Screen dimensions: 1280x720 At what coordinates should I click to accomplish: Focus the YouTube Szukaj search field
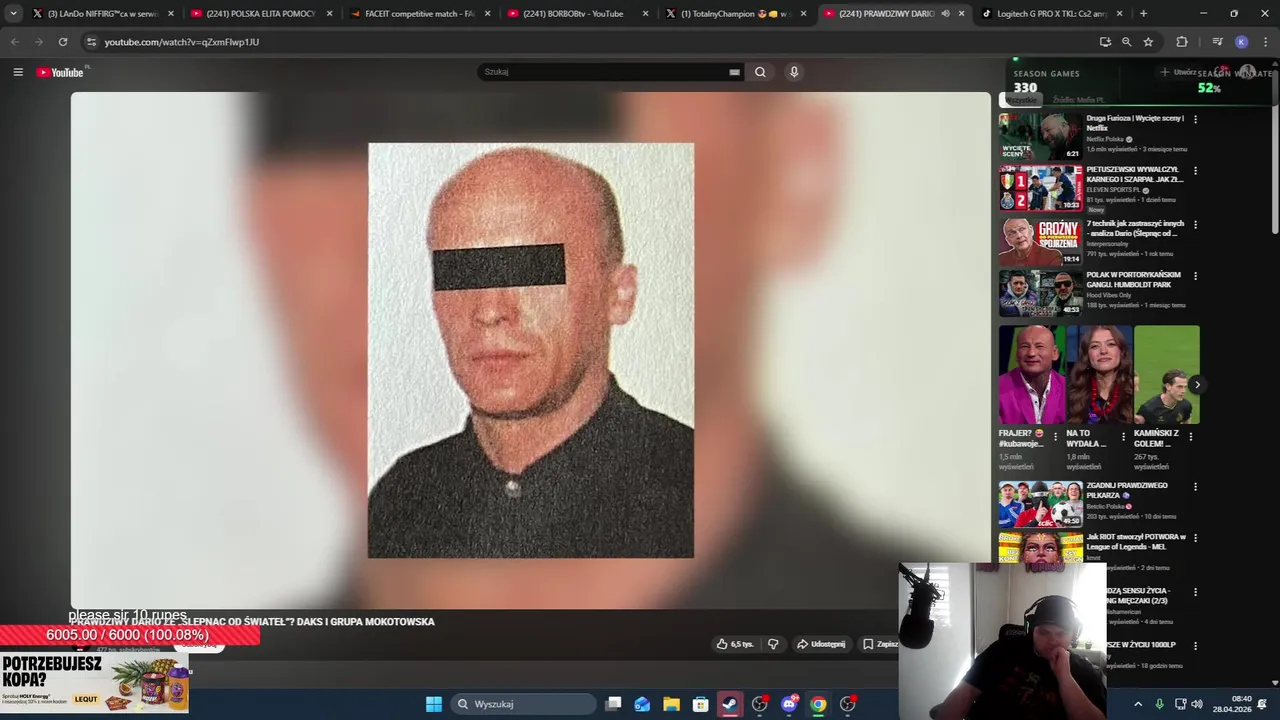pyautogui.click(x=605, y=72)
